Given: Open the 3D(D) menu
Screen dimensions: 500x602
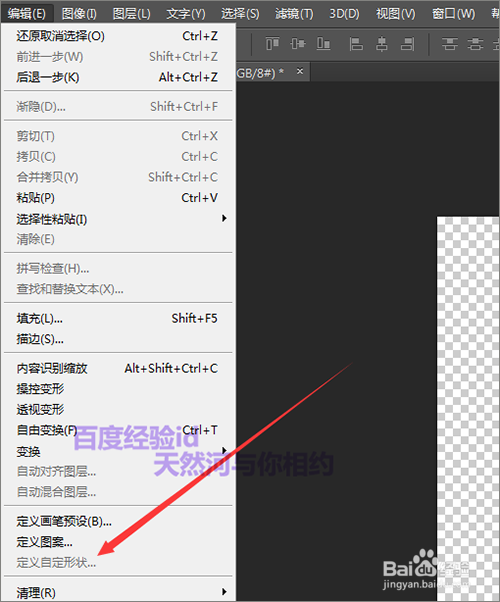Looking at the screenshot, I should click(344, 14).
